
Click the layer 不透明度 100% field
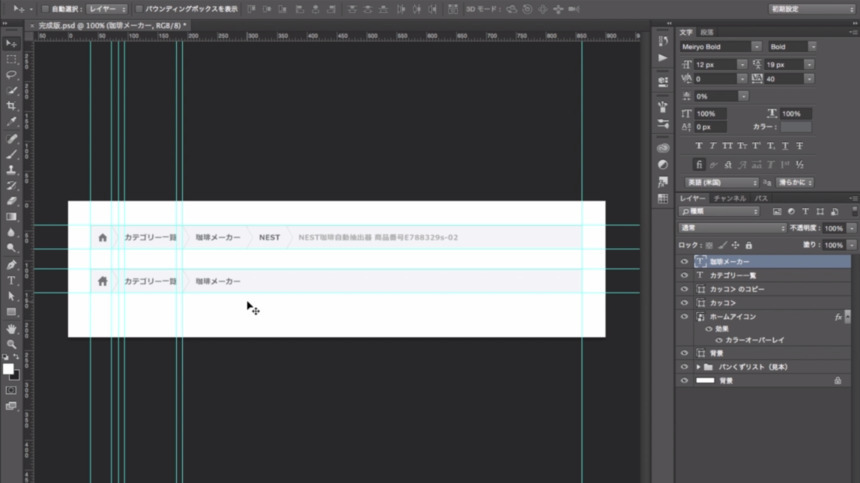(x=834, y=229)
